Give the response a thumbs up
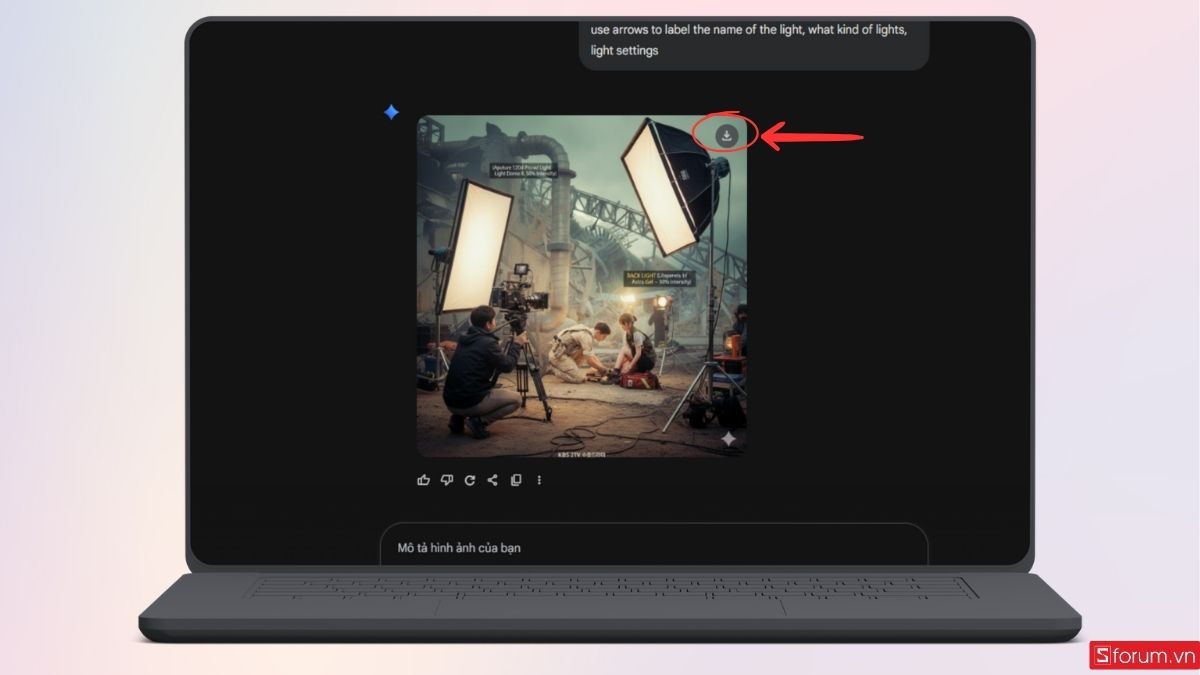 [423, 480]
